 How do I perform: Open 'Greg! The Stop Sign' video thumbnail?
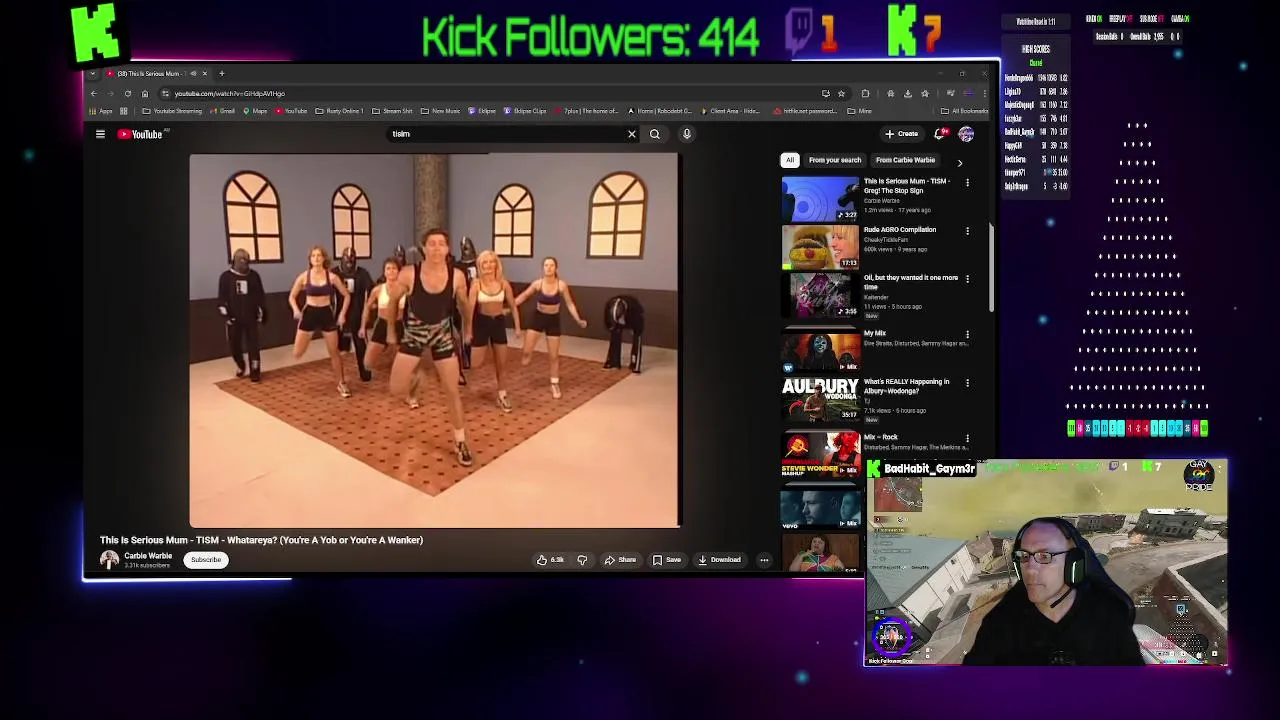click(x=820, y=199)
